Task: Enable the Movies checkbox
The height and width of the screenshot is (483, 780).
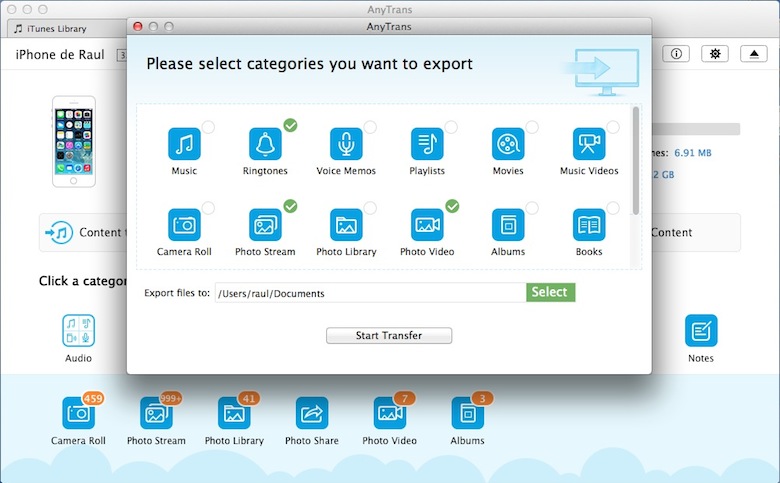Action: point(532,127)
